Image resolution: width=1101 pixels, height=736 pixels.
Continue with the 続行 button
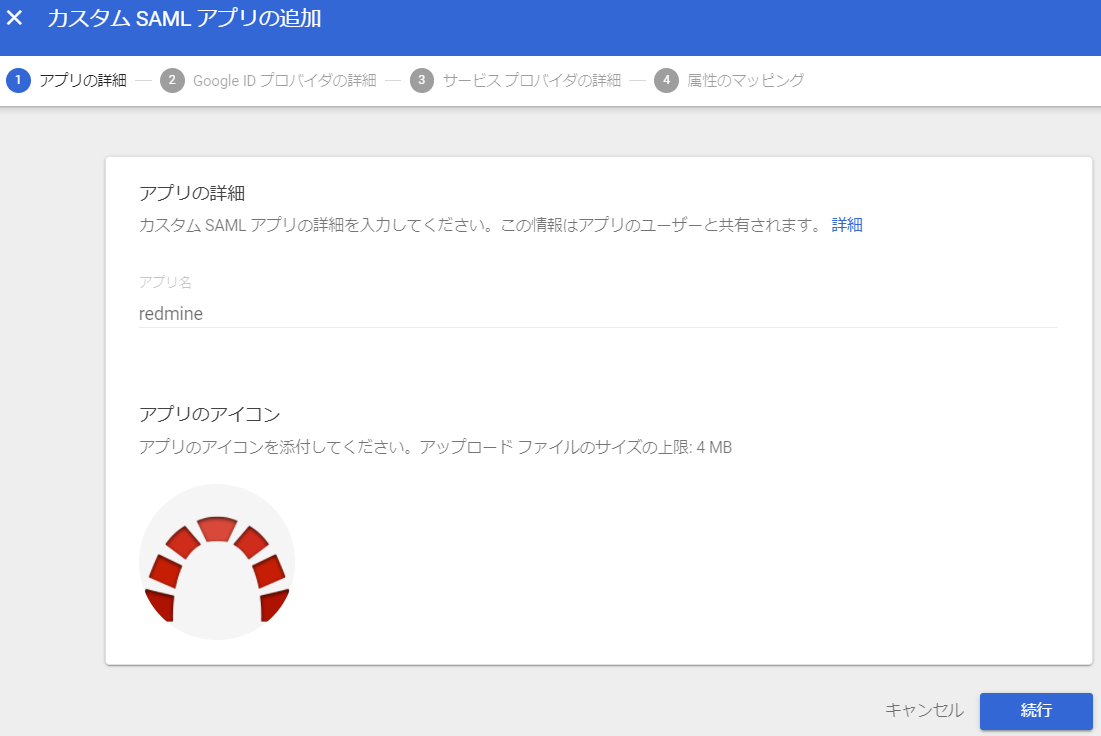point(1036,711)
